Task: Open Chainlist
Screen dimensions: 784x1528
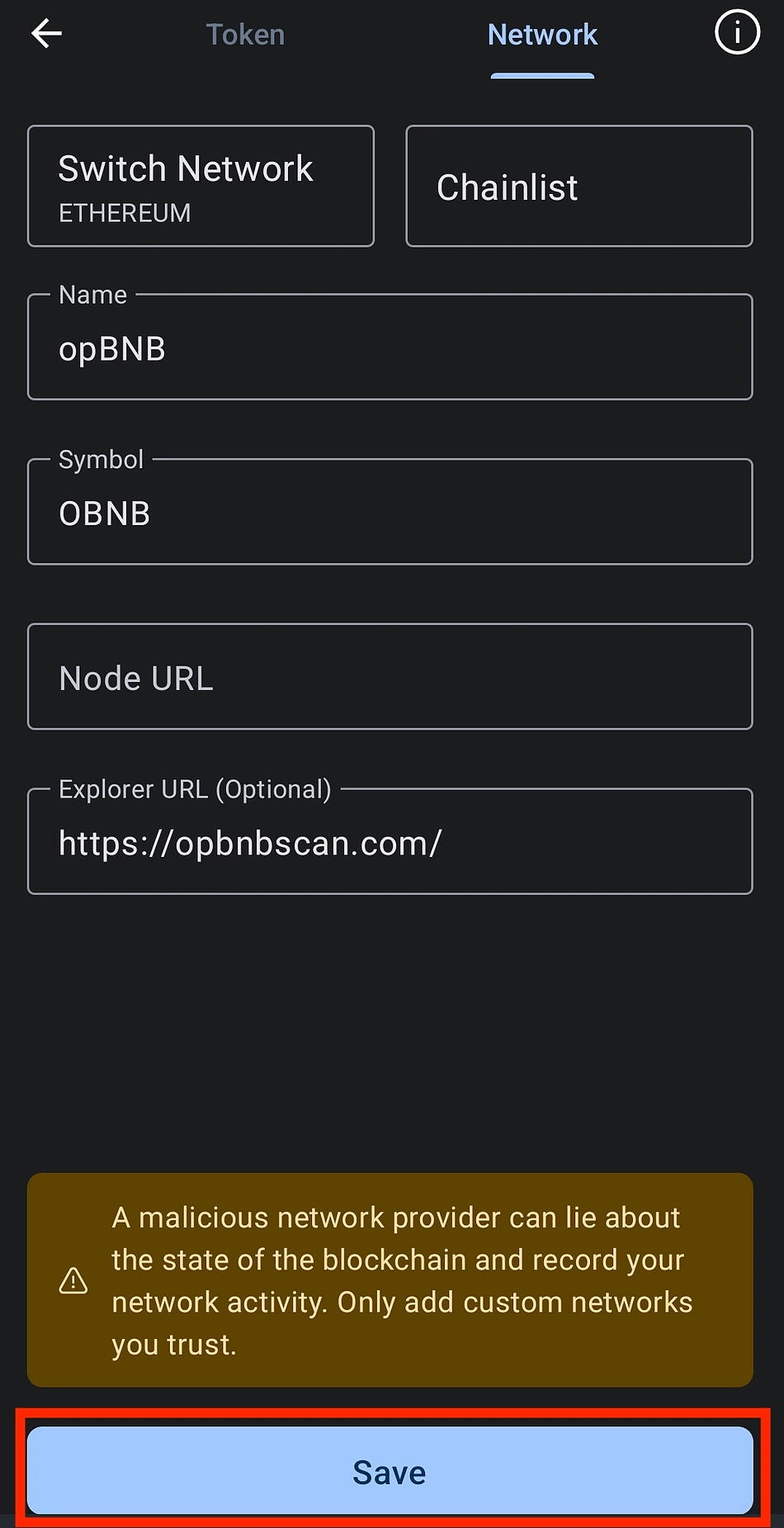Action: tap(579, 186)
